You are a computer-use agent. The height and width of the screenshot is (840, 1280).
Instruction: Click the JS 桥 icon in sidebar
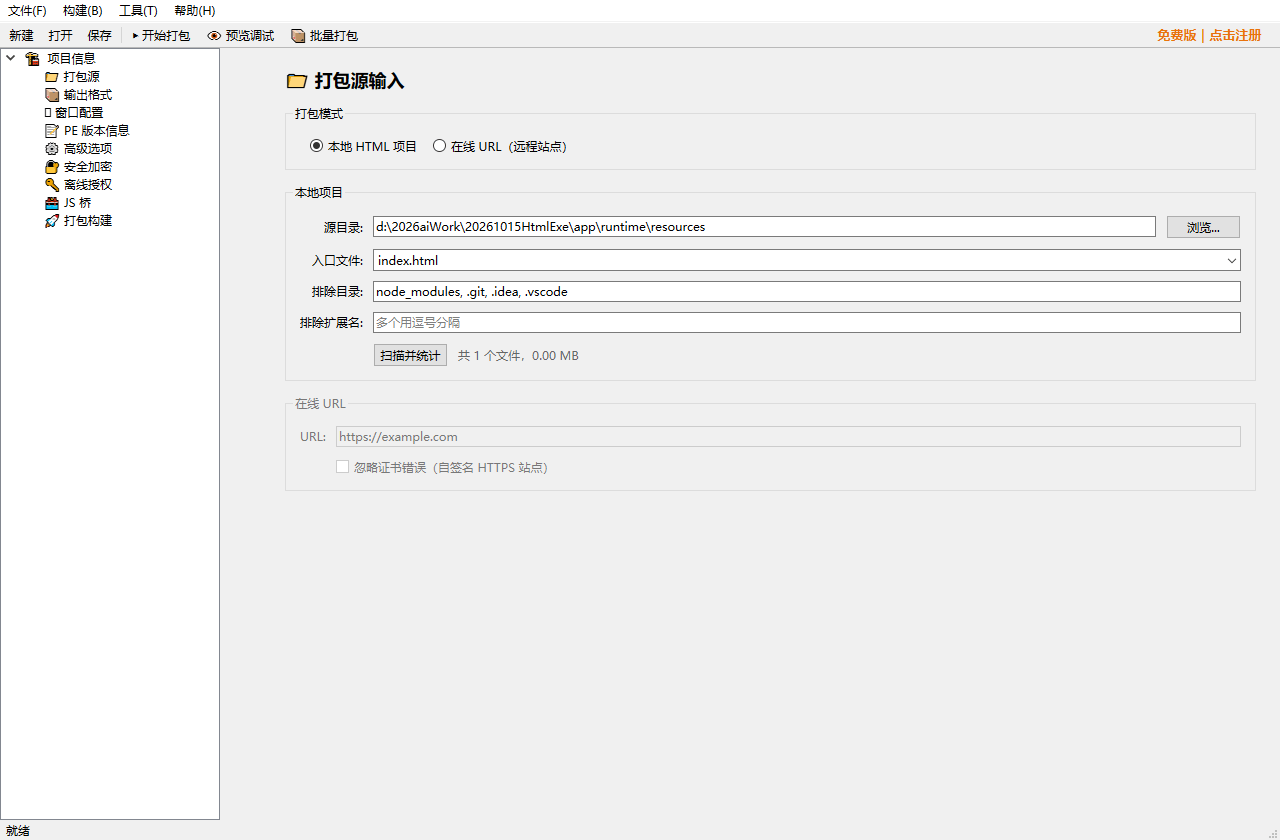(52, 203)
